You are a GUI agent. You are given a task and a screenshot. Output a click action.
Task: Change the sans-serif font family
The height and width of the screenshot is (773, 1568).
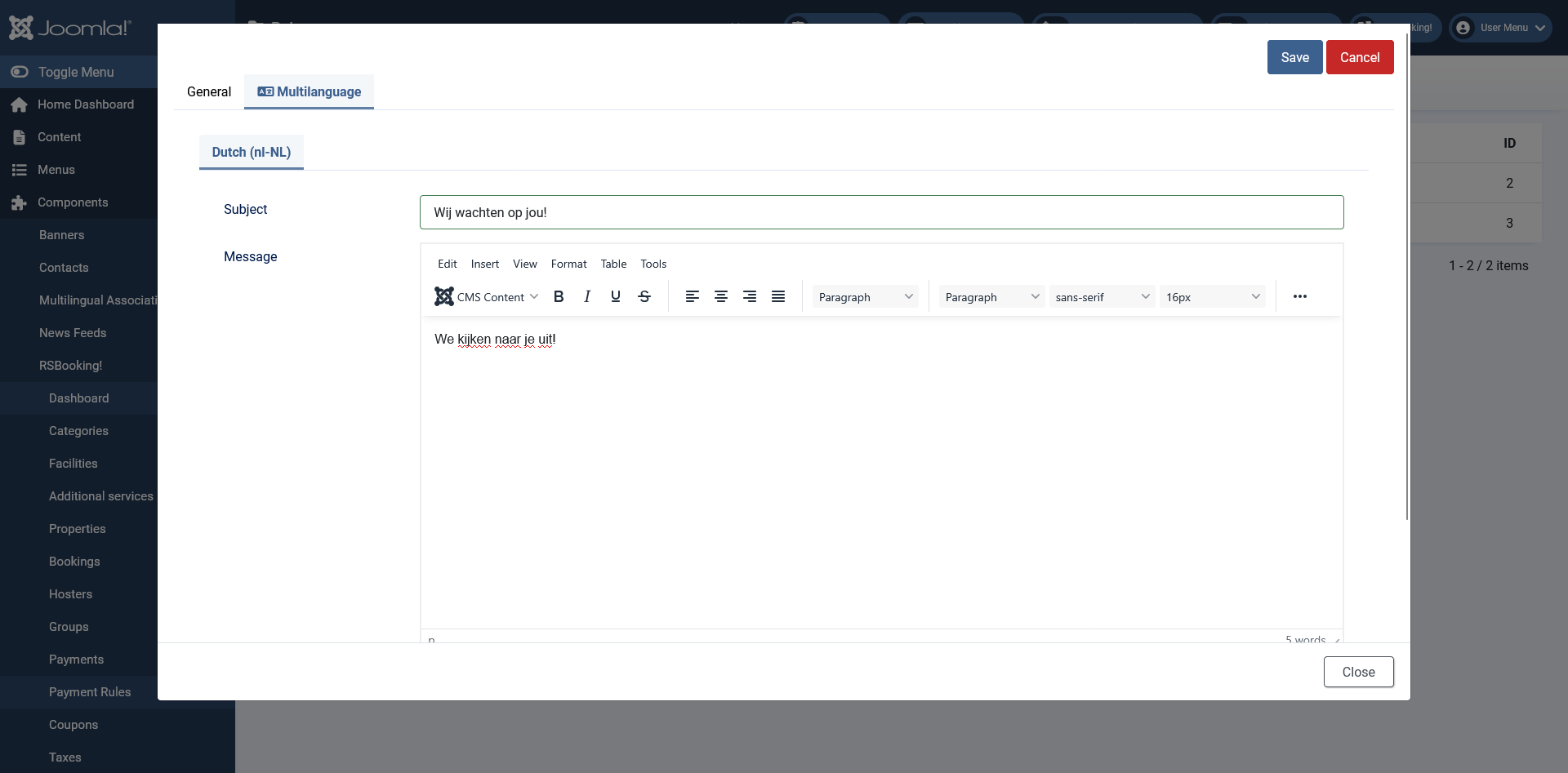coord(1102,297)
